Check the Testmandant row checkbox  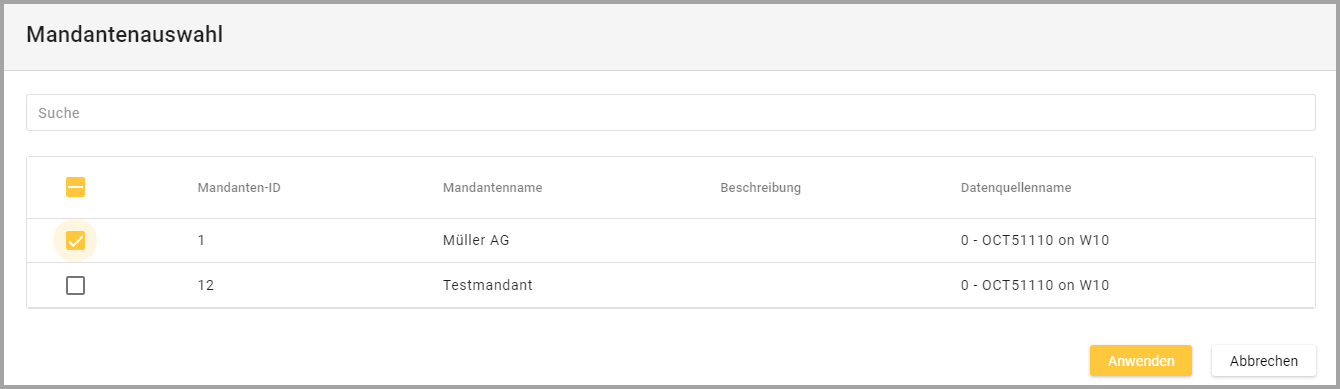(75, 285)
